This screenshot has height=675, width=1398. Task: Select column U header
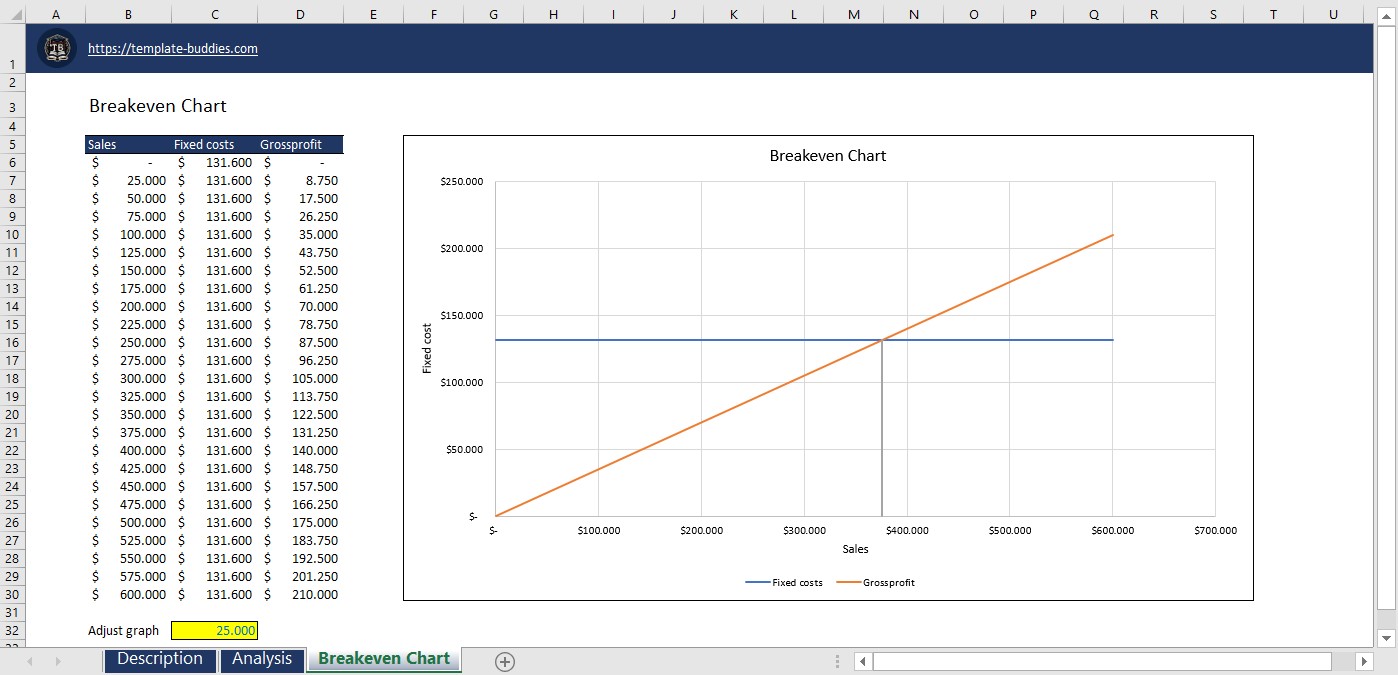(1333, 14)
